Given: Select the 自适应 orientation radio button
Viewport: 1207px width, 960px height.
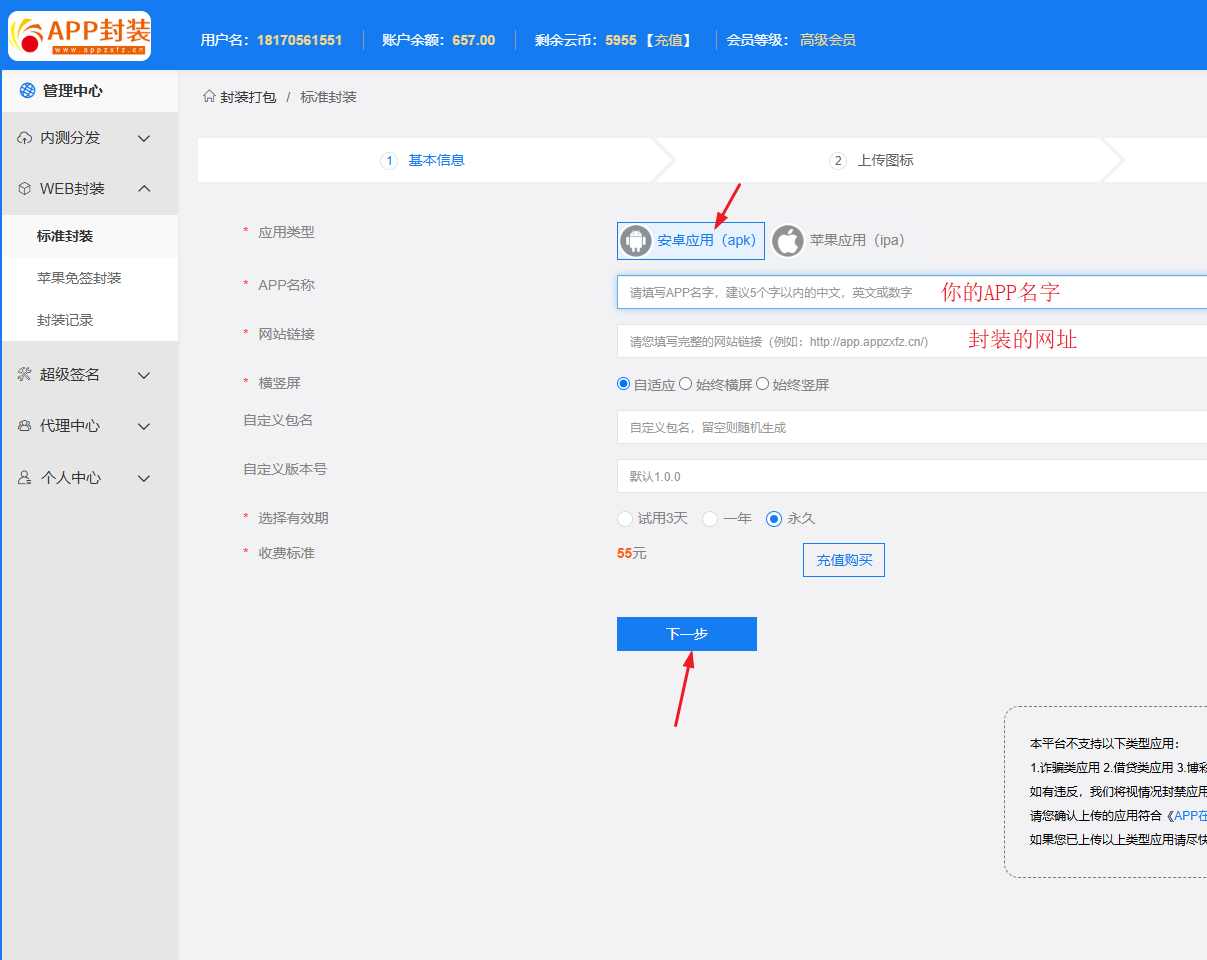Looking at the screenshot, I should [624, 384].
